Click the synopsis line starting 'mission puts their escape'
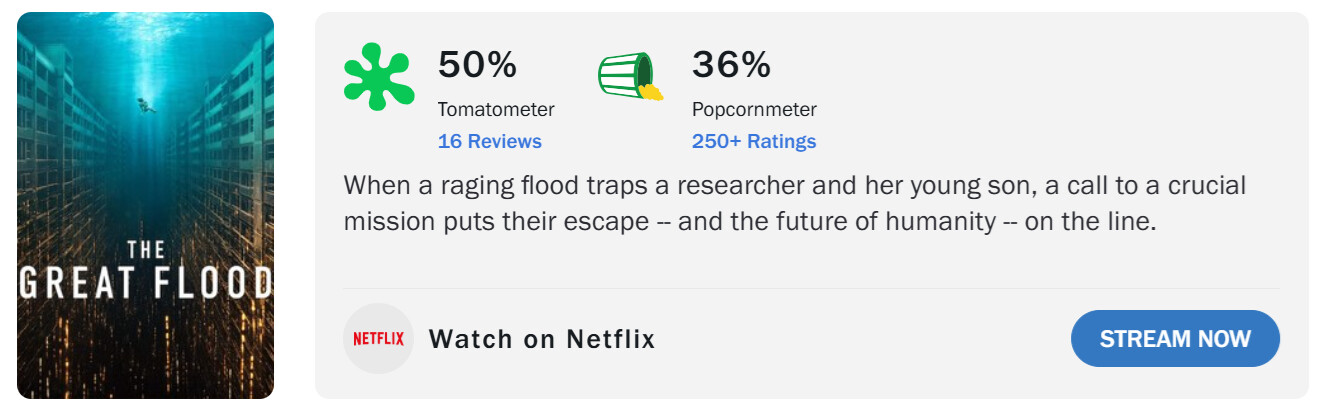Viewport: 1321px width, 415px height. coord(749,220)
